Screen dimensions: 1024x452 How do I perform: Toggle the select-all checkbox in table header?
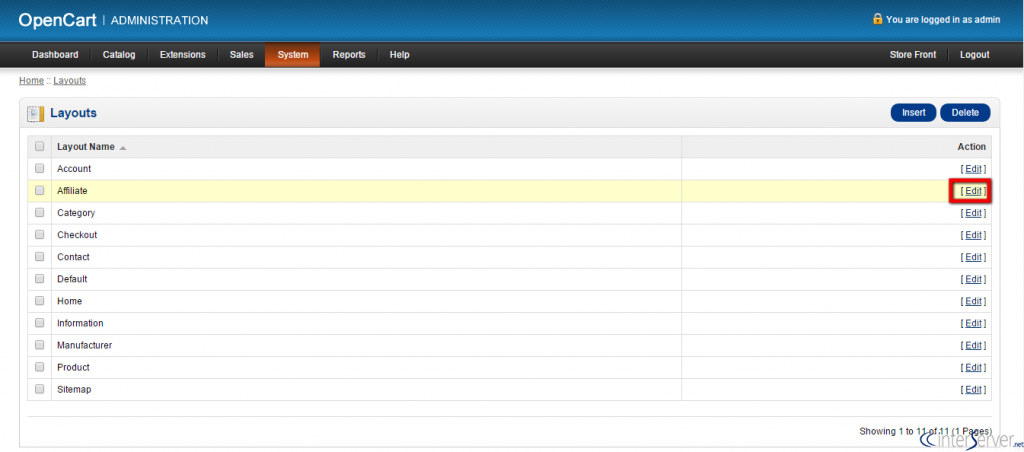pos(39,146)
